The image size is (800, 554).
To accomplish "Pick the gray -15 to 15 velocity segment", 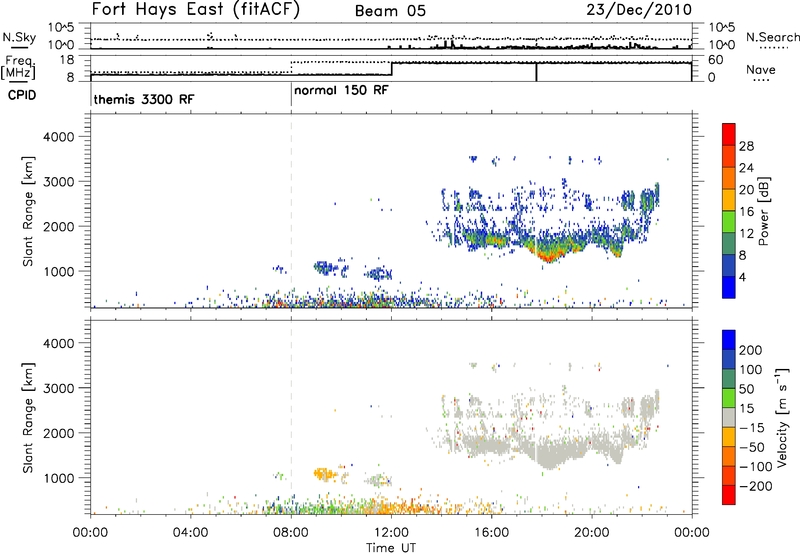I will coord(729,418).
